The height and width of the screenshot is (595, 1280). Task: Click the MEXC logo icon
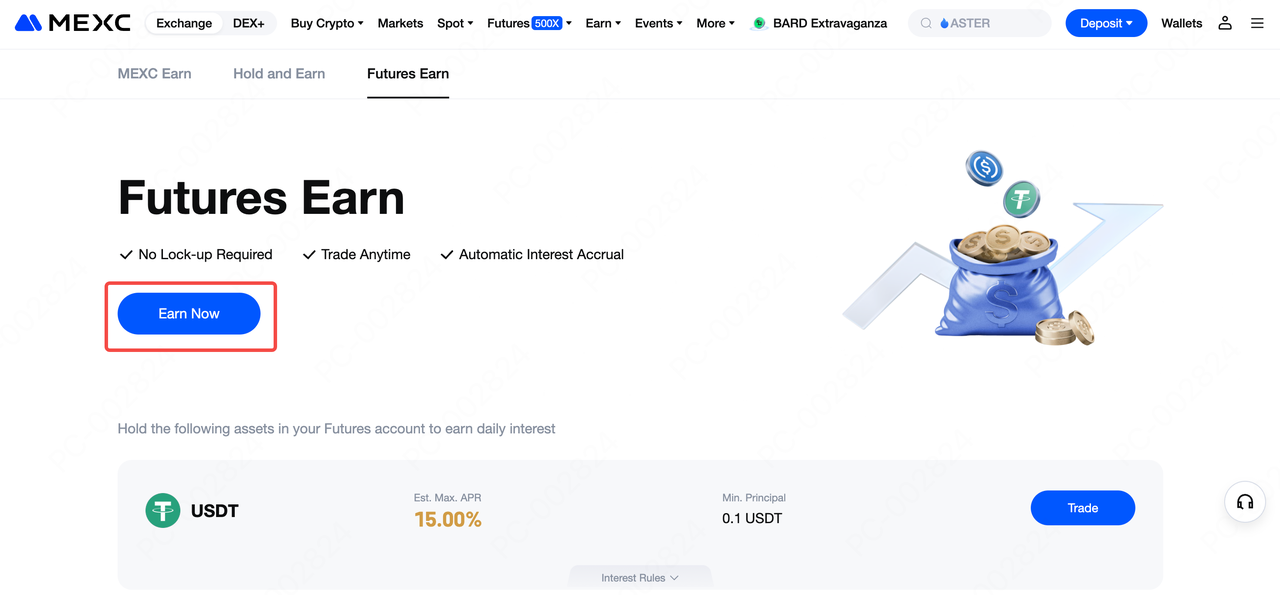click(28, 23)
